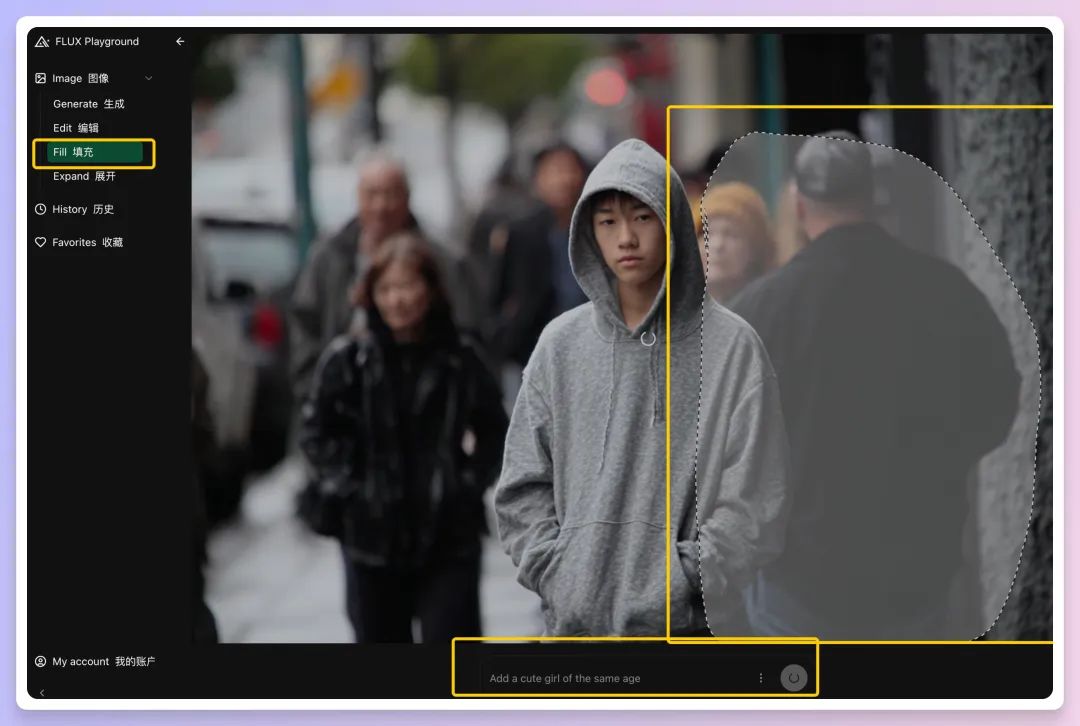The image size is (1080, 726).
Task: Click the small chevron at sidebar bottom
Action: (42, 692)
